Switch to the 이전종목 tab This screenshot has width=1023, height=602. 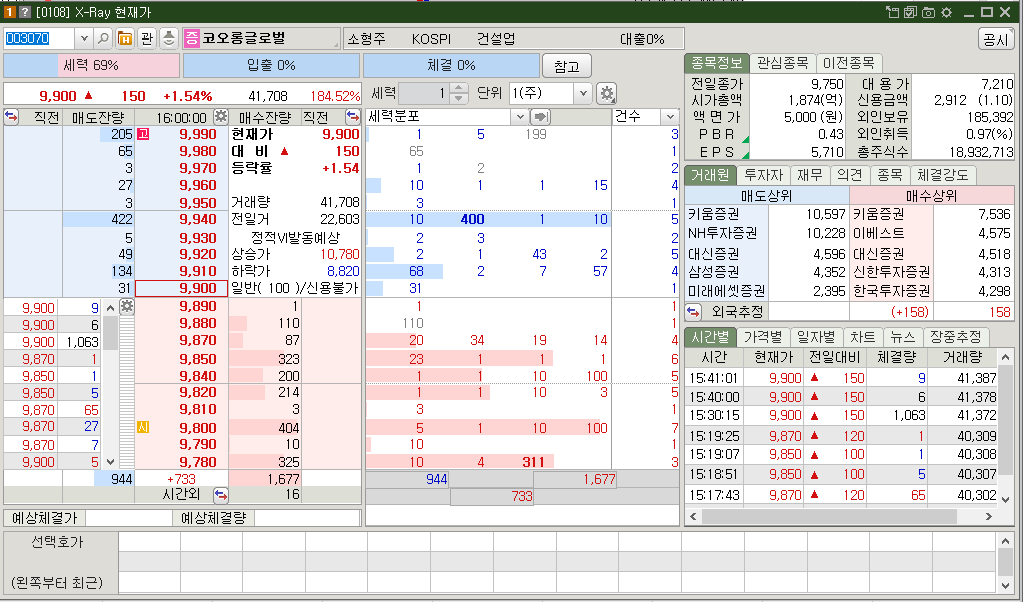pyautogui.click(x=848, y=63)
